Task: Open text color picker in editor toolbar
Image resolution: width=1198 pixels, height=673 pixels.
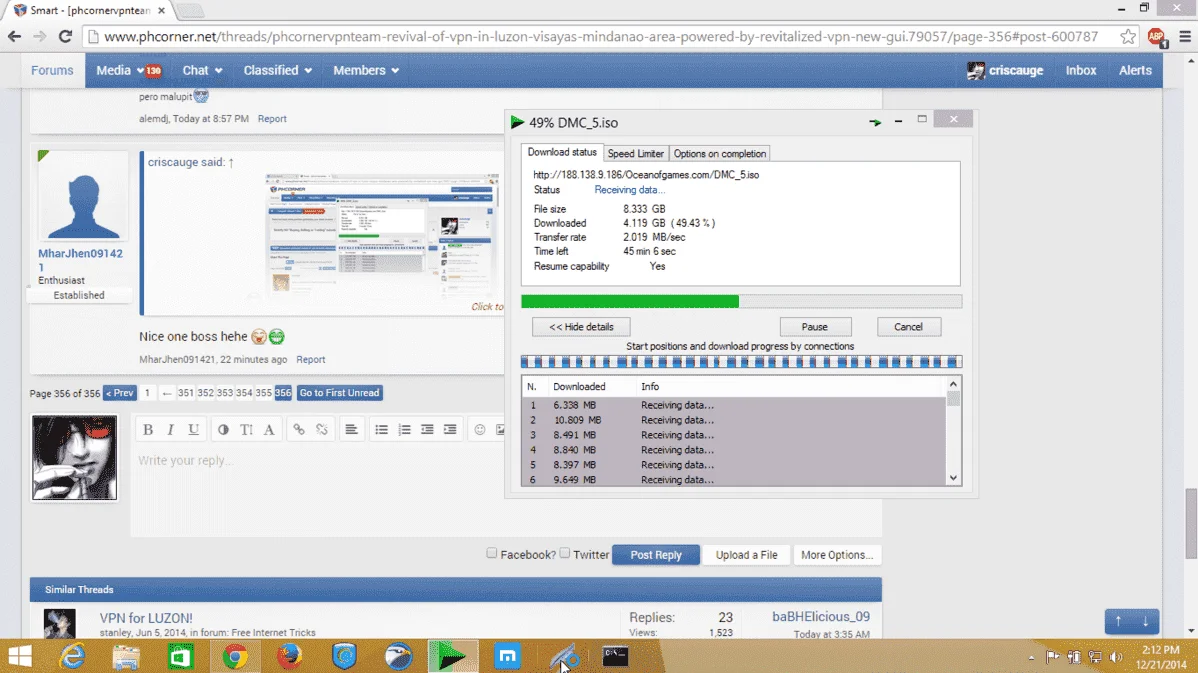Action: coord(223,430)
